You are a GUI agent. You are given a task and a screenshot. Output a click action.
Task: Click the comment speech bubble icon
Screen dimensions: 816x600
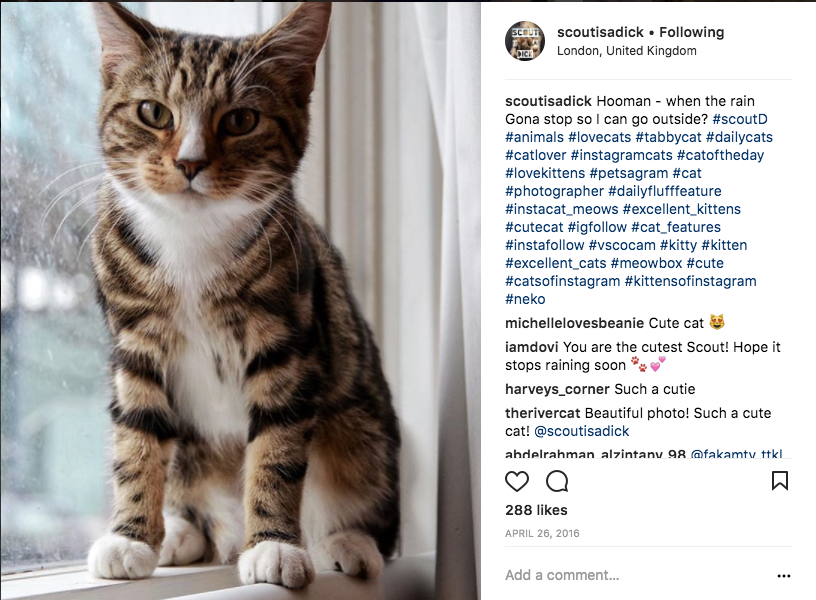(x=557, y=481)
